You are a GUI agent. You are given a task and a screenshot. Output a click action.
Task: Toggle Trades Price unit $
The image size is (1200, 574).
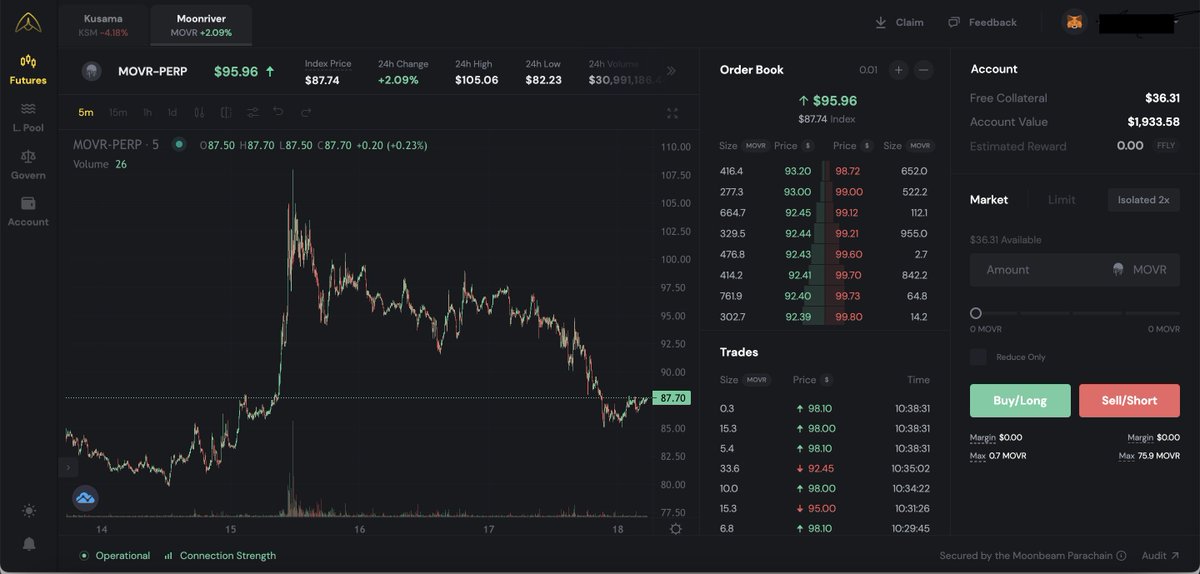pos(827,380)
